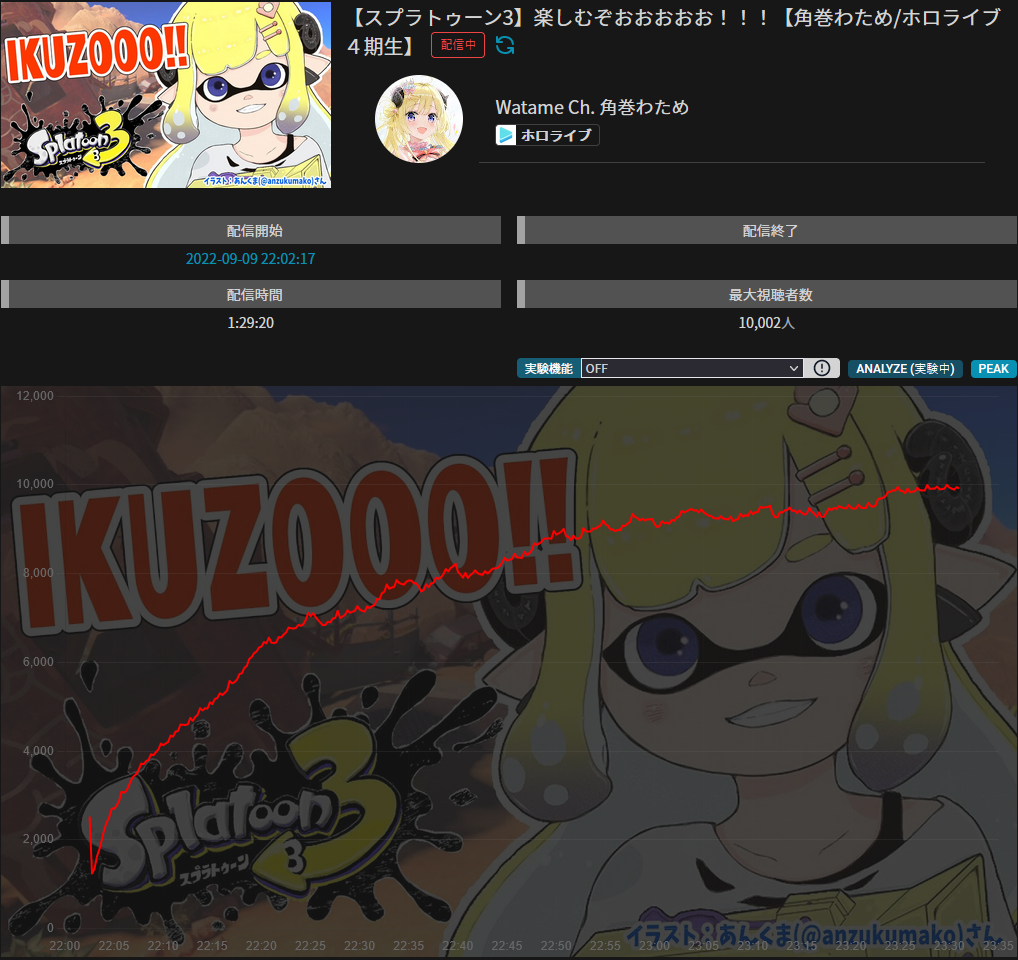Open the stream thumbnail with IKUZOOO!! text
1018x960 pixels.
166,95
